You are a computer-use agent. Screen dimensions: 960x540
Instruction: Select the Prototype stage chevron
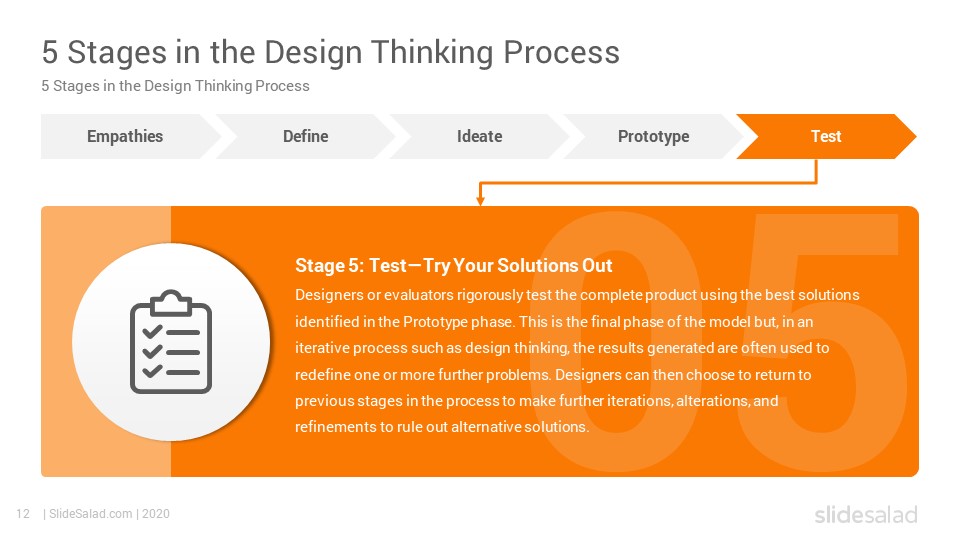(x=653, y=137)
